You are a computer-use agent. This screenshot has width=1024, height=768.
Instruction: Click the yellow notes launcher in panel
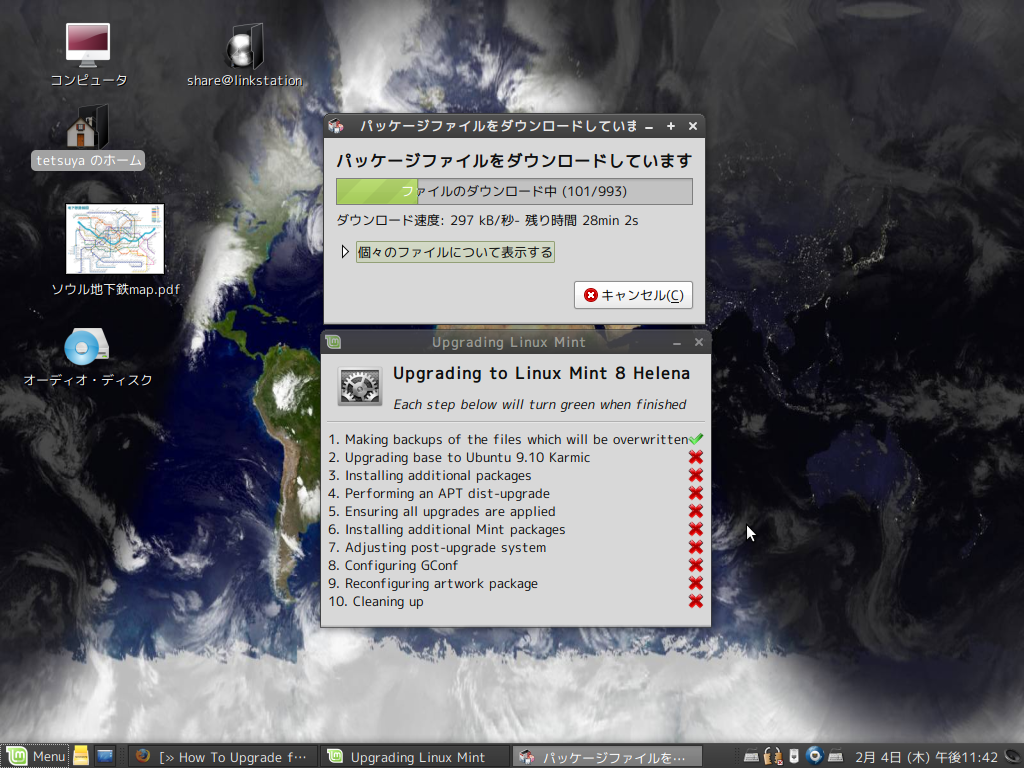pos(81,756)
